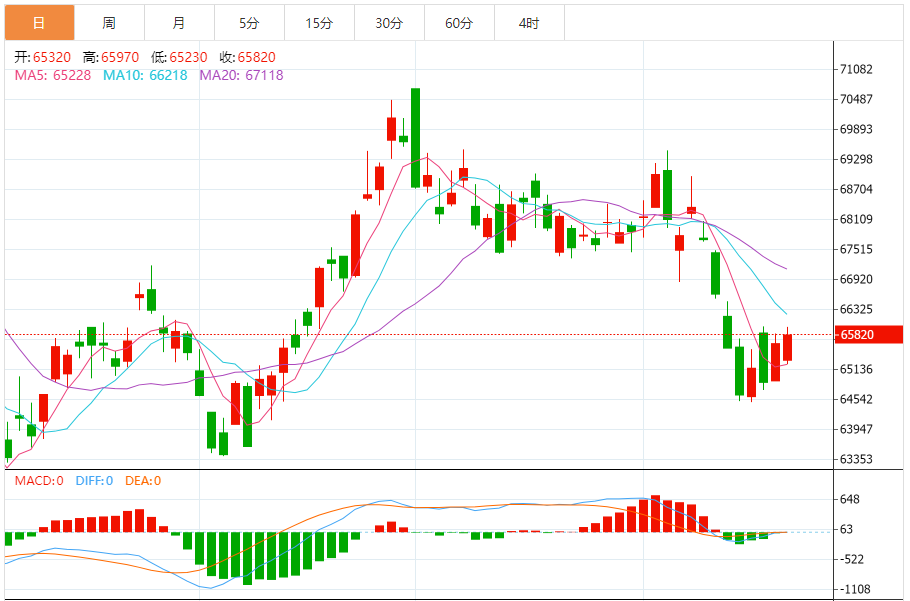Click the closing price 收:65820
Viewport: 910px width, 601px height.
point(248,57)
